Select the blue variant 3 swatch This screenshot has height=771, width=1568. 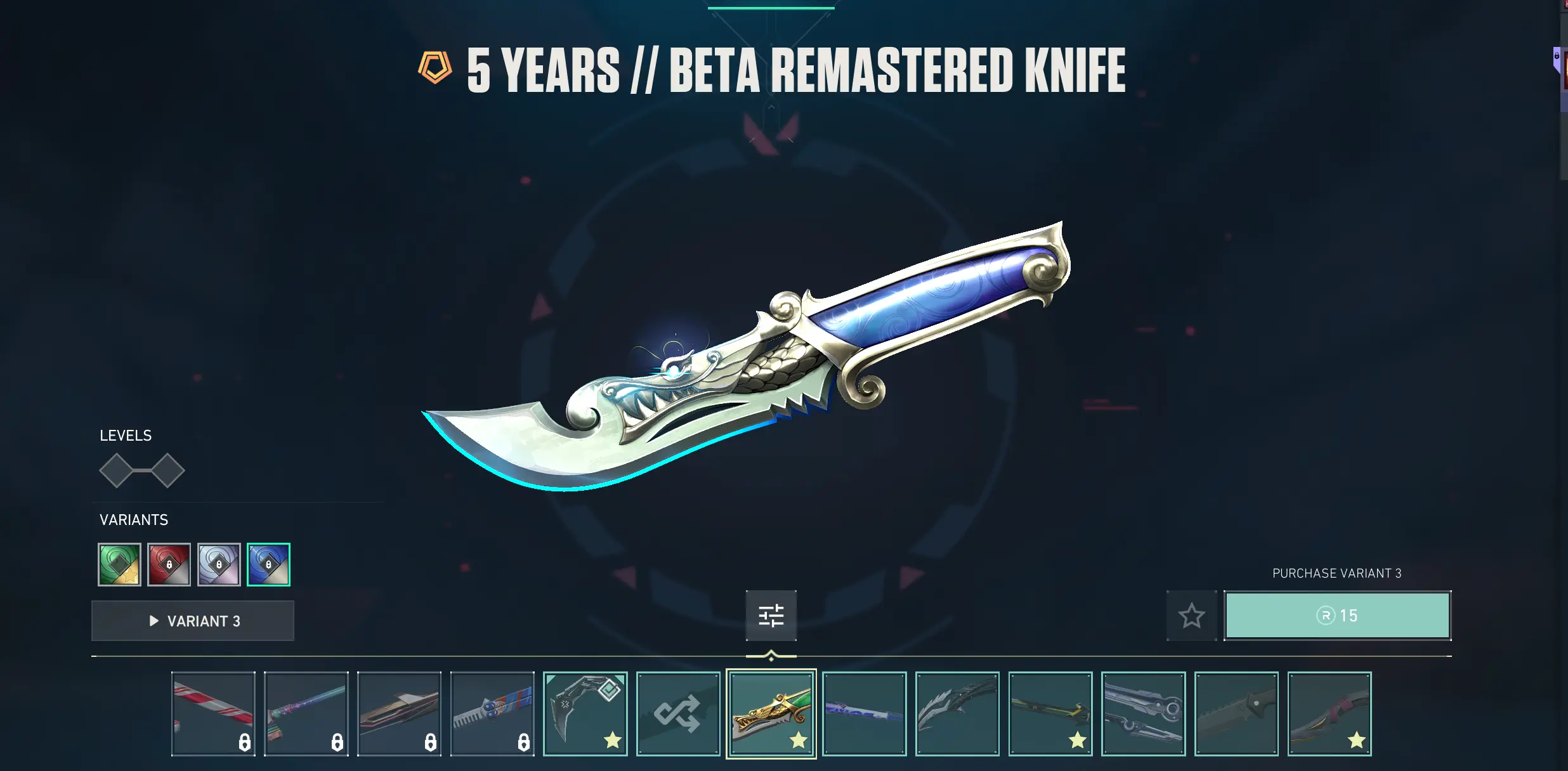pos(268,564)
